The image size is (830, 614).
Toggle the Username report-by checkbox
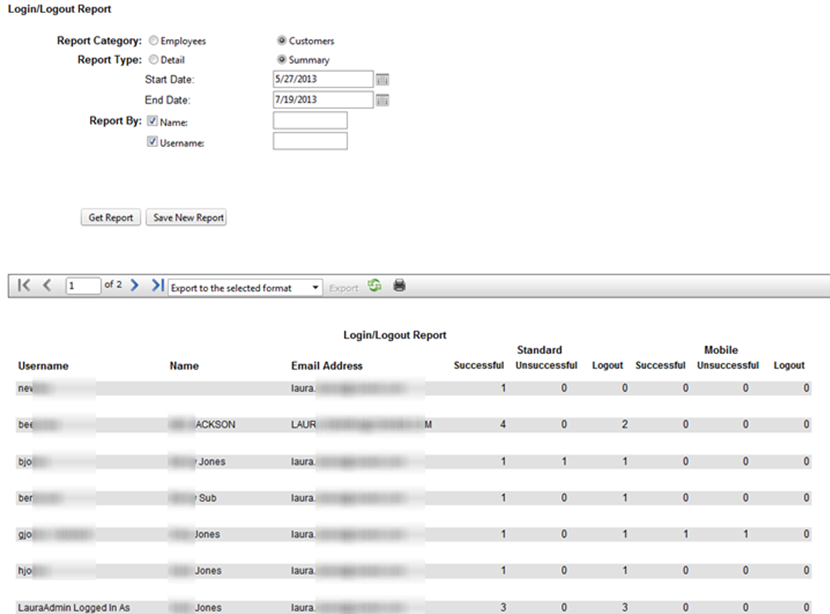tap(152, 142)
